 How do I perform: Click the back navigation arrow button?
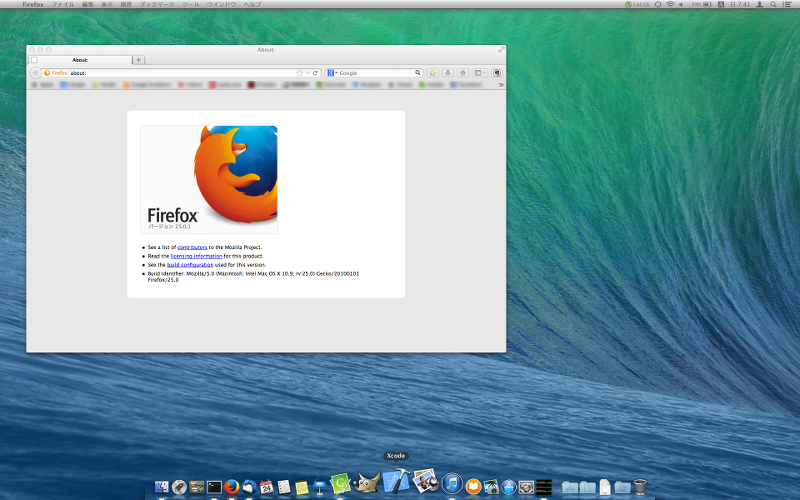click(x=35, y=73)
